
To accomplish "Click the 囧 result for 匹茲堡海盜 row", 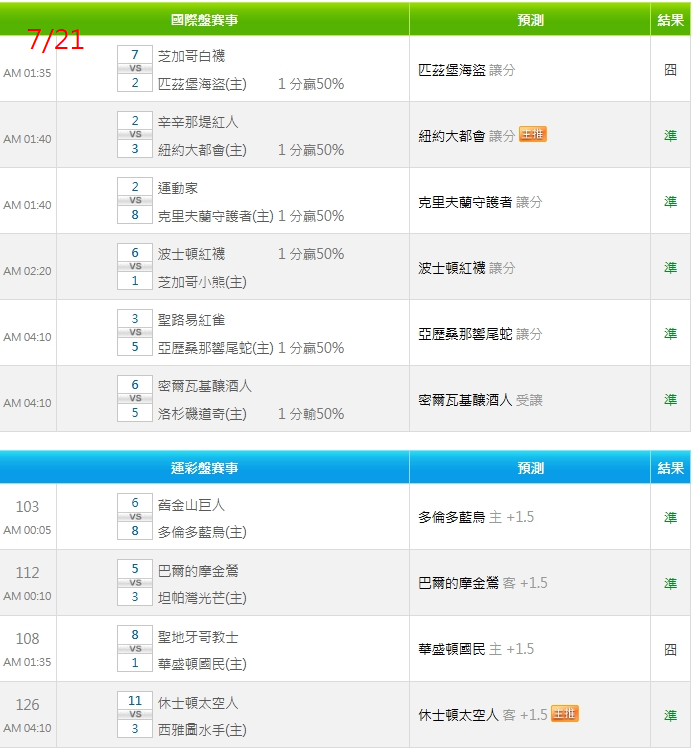I will click(x=670, y=70).
